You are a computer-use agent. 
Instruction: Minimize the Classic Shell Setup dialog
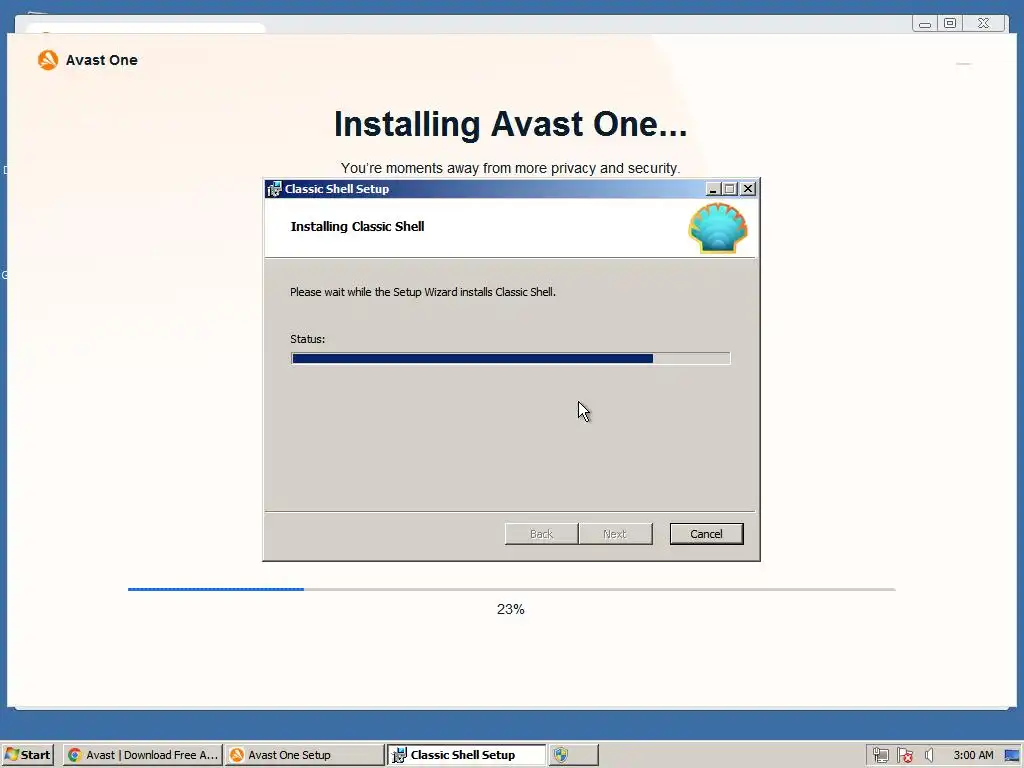[x=713, y=189]
